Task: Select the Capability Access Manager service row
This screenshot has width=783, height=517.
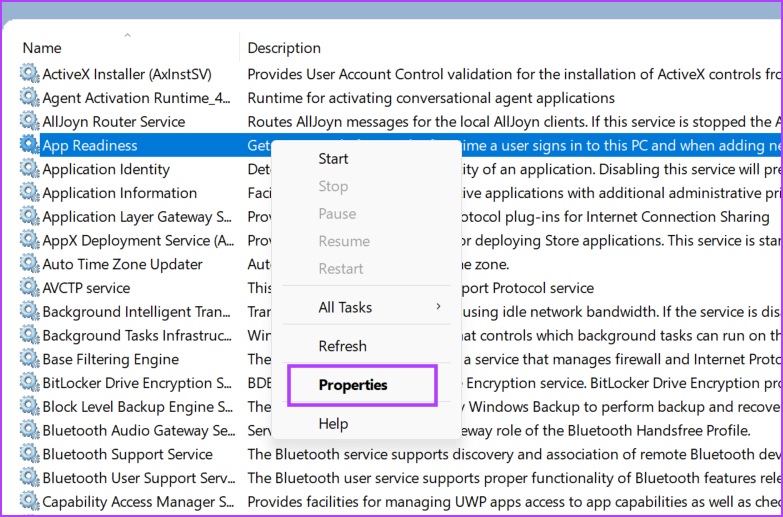Action: pyautogui.click(x=138, y=502)
